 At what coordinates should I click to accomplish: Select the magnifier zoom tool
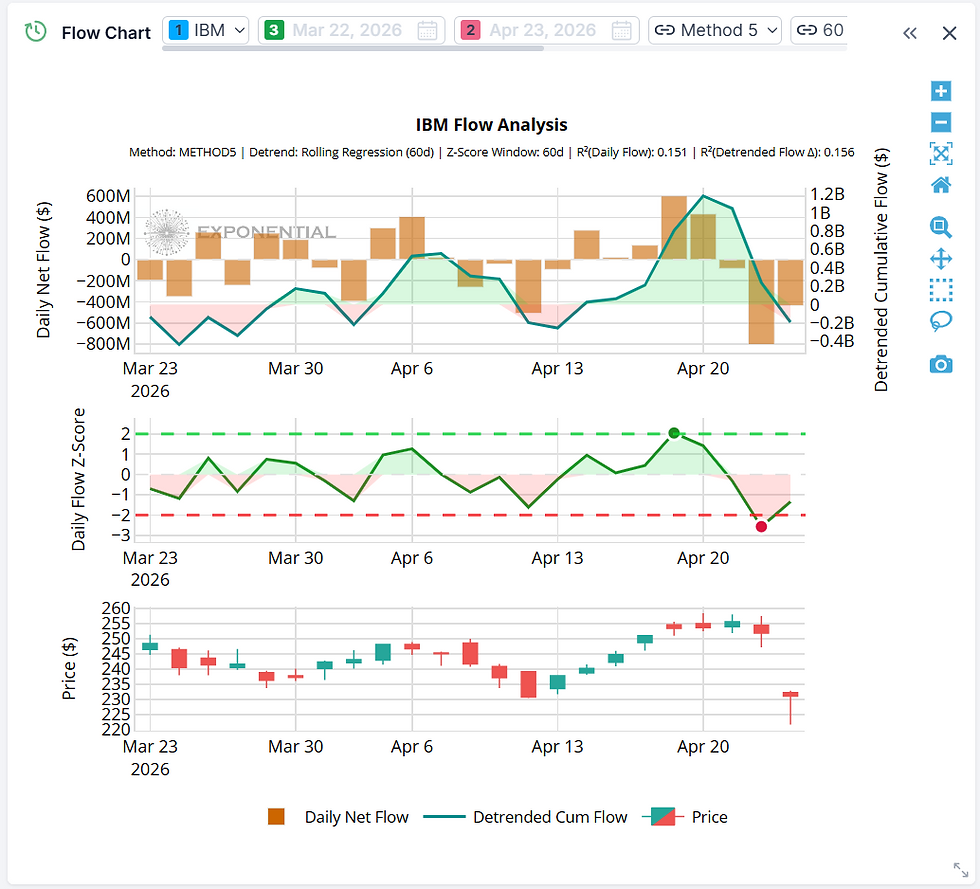click(x=941, y=228)
